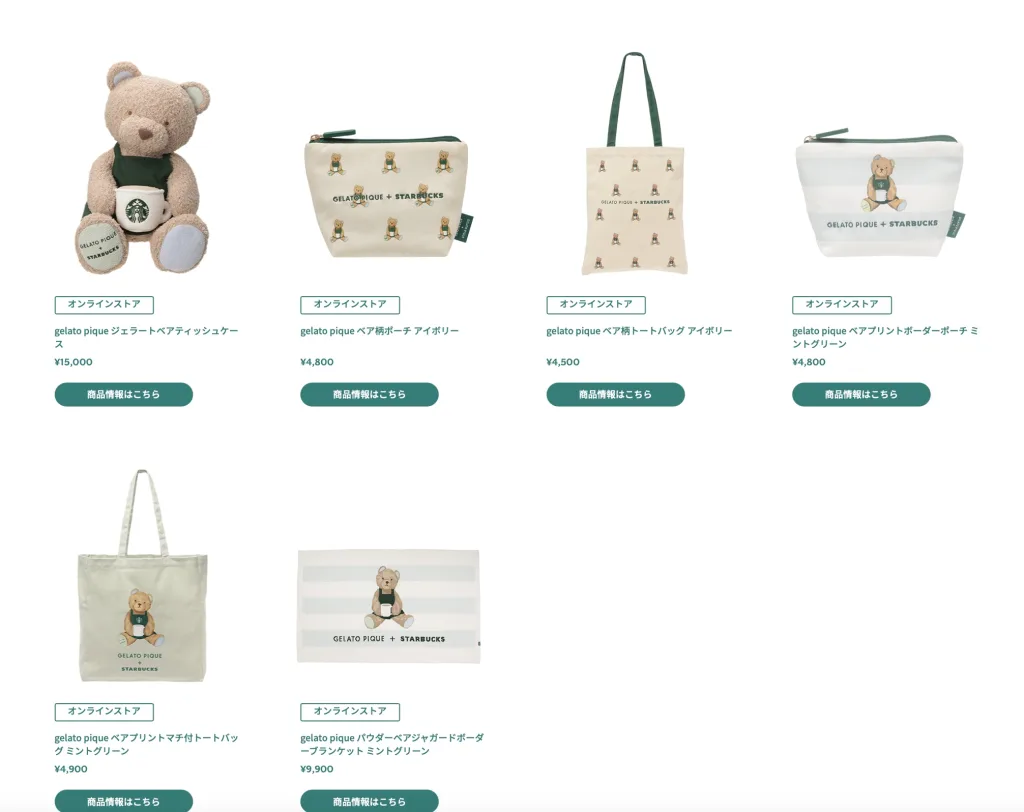Click オンラインストア tag above ivory pouch title
1024x812 pixels.
point(350,304)
